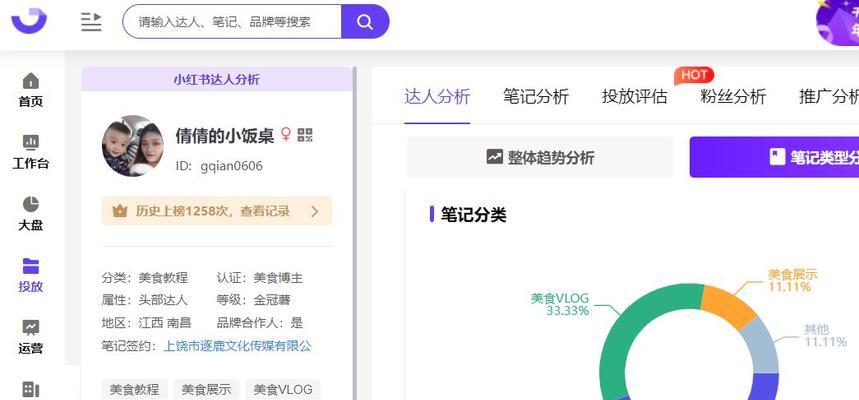This screenshot has height=400, width=859.
Task: Click the 笔记分类 section heading
Action: coord(473,214)
